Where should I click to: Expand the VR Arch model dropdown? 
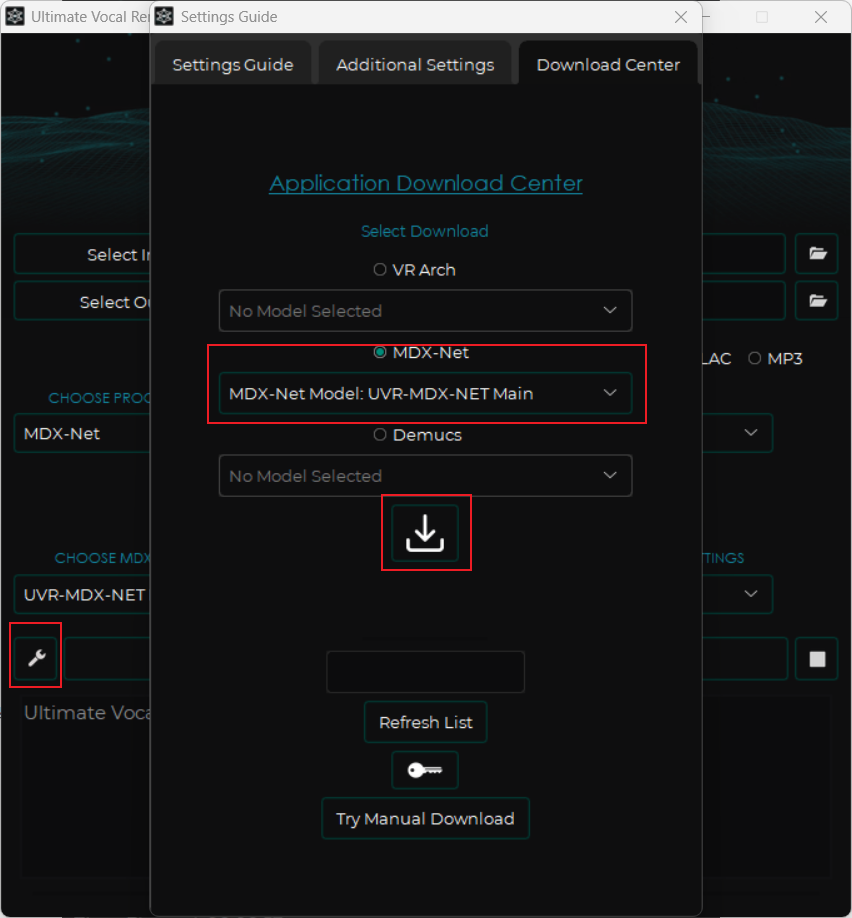[425, 311]
